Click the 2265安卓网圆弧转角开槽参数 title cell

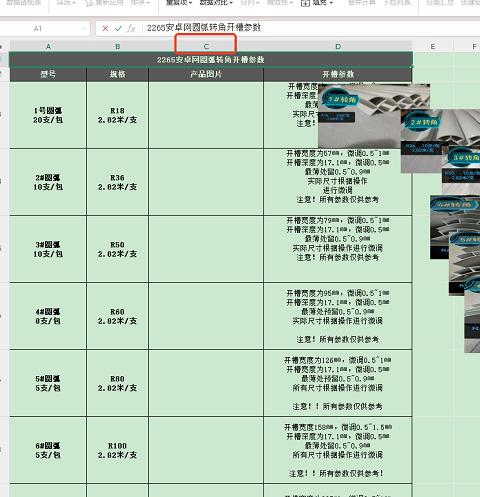point(211,60)
